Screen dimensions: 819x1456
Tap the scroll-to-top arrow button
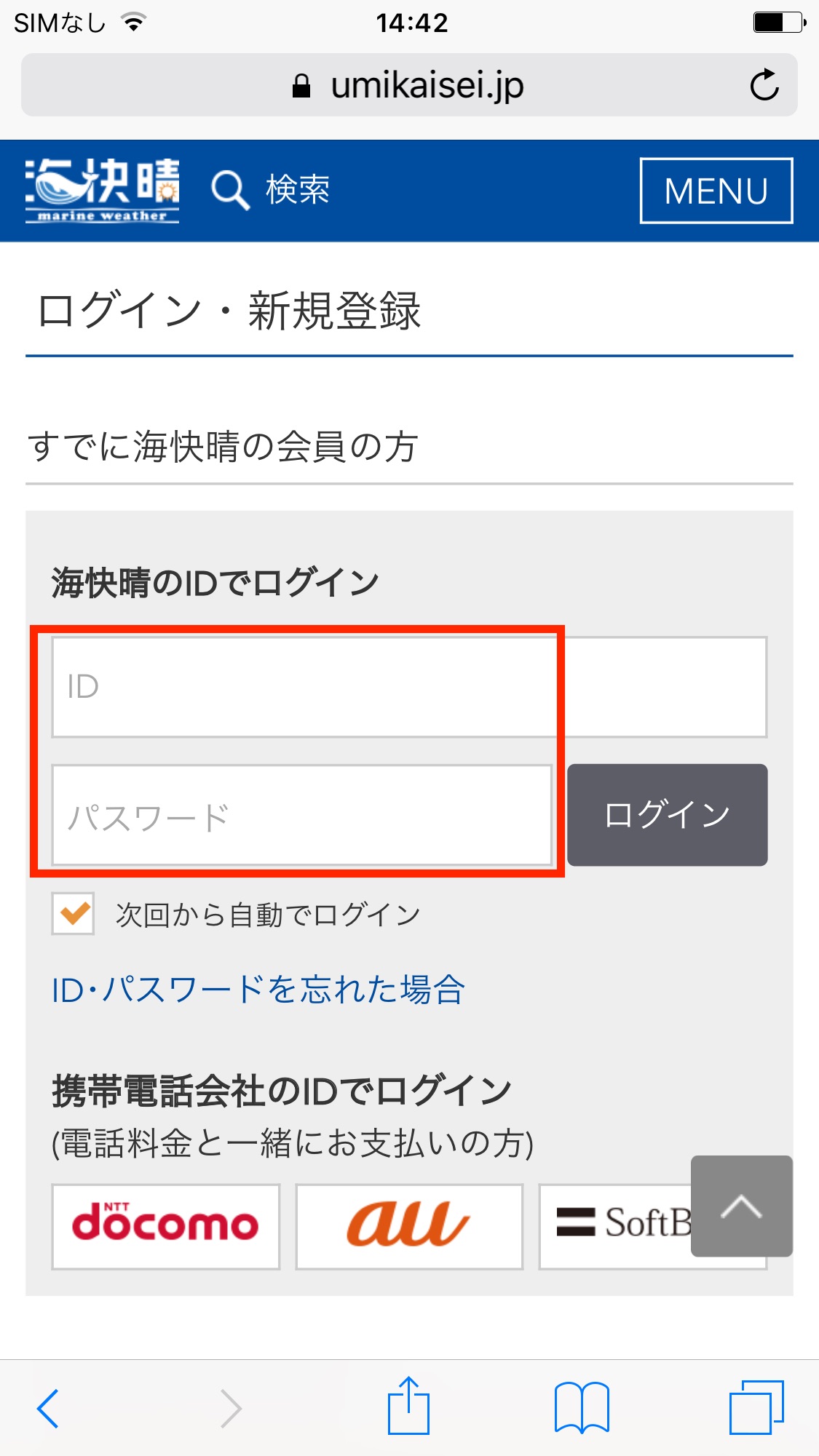click(x=741, y=1206)
